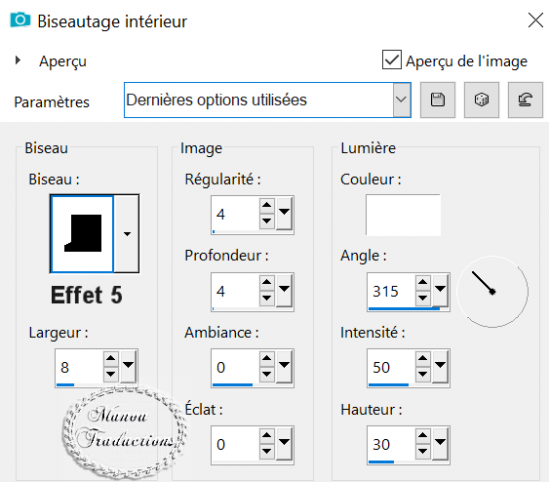This screenshot has height=482, width=549.
Task: Click the save preset floppy disk icon
Action: click(437, 100)
